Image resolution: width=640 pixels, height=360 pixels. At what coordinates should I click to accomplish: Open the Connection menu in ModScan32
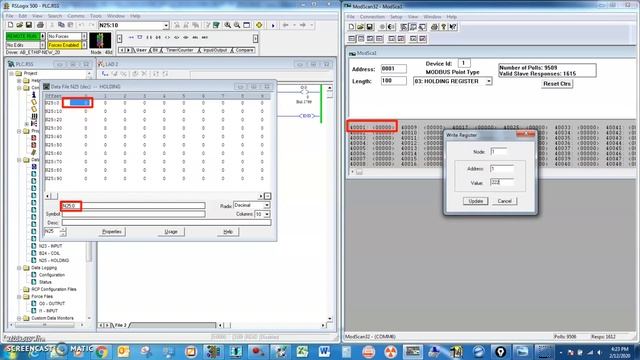pos(372,17)
